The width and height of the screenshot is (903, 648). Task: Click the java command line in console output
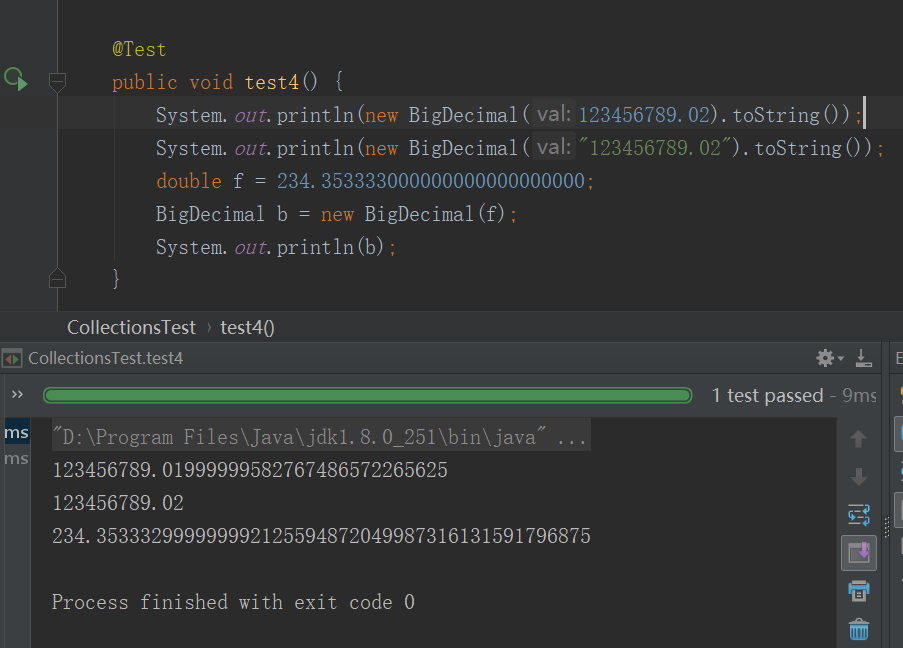[321, 437]
